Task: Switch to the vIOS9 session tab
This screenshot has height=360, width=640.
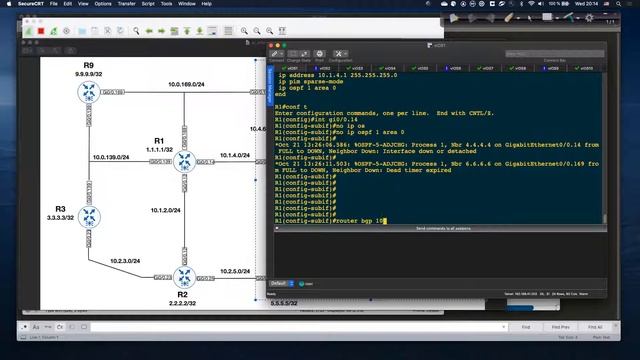Action: [551, 68]
